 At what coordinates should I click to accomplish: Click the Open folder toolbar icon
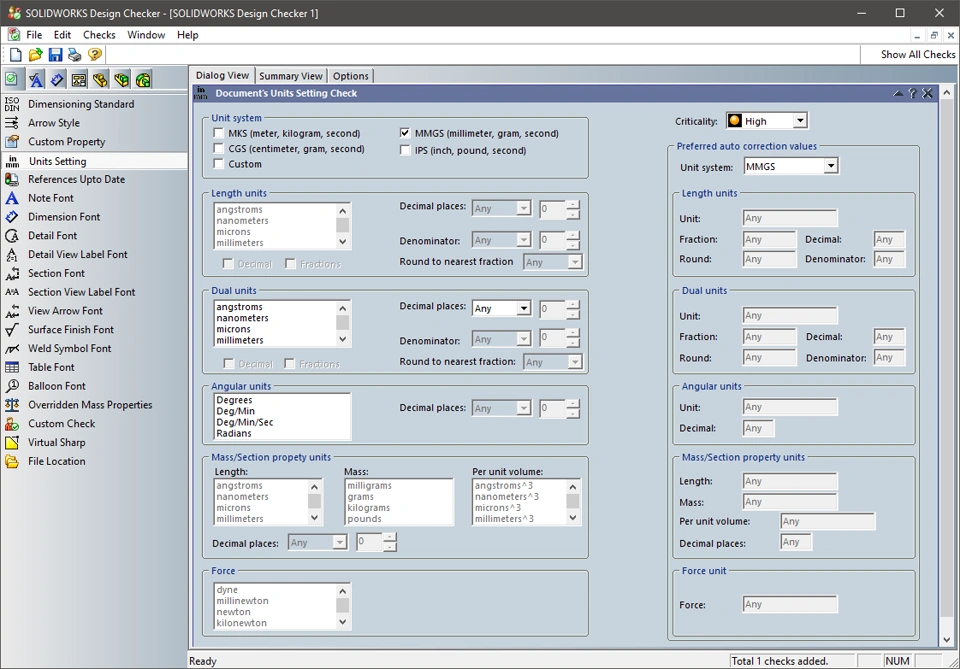(36, 54)
